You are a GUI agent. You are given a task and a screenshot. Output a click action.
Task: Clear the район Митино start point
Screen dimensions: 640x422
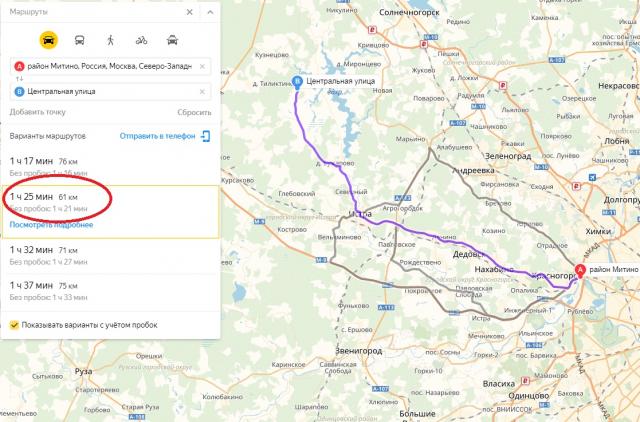pyautogui.click(x=202, y=66)
